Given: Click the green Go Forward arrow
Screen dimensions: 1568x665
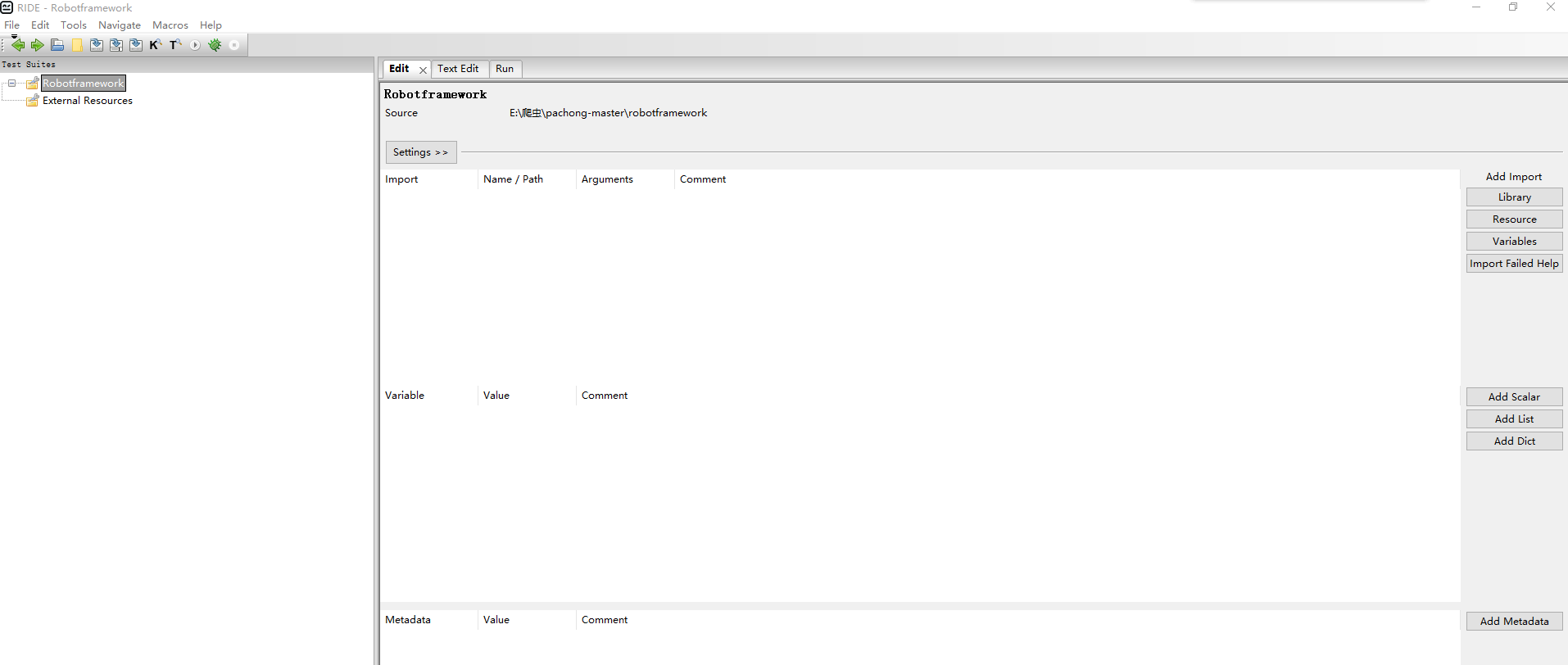Looking at the screenshot, I should 37,45.
